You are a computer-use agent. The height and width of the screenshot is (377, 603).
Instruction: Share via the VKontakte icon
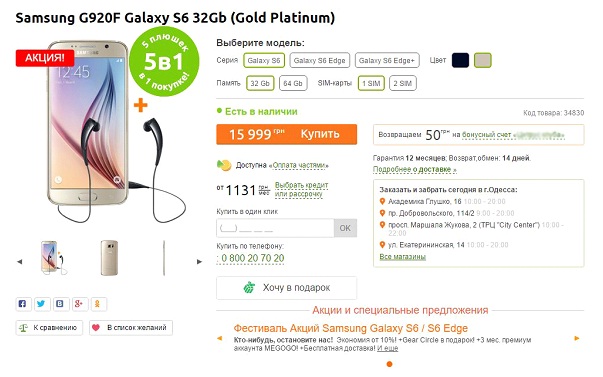tap(60, 304)
